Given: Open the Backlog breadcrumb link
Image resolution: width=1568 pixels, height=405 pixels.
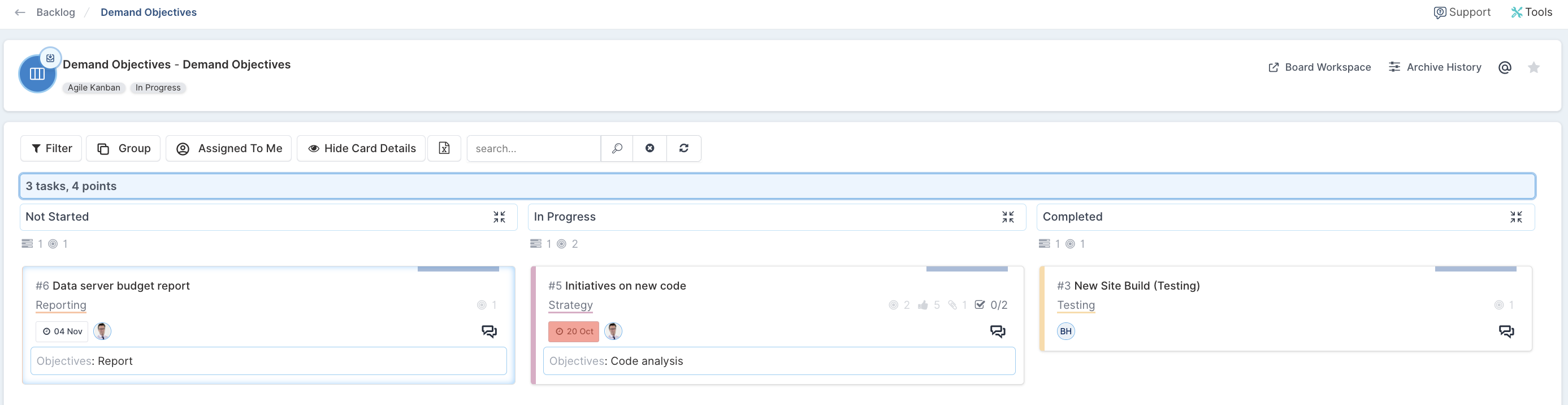Looking at the screenshot, I should tap(55, 12).
